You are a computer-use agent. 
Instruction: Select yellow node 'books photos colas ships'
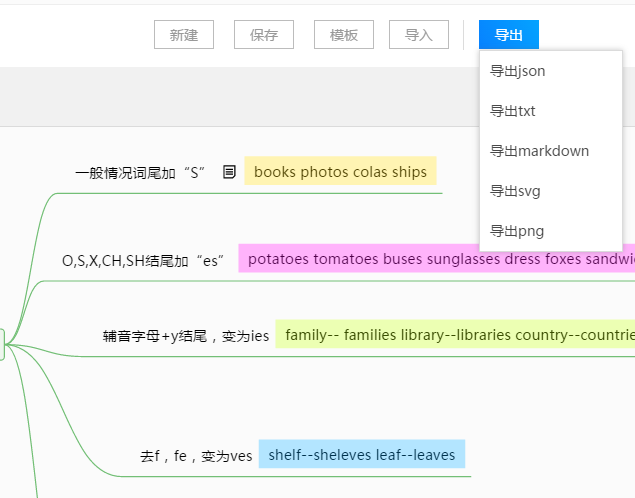tap(340, 171)
